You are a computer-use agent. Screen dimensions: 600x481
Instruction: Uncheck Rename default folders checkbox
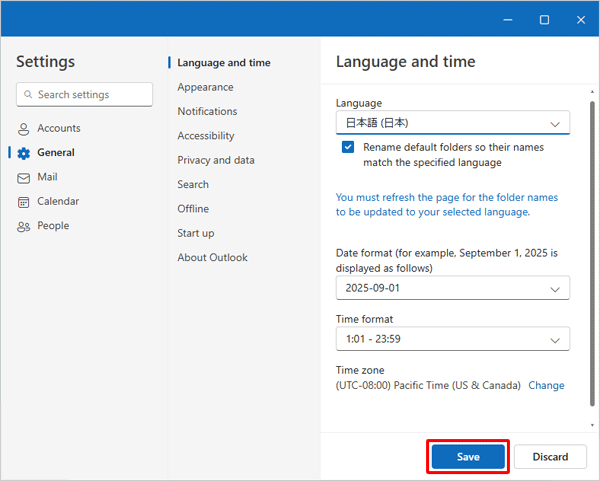(348, 147)
